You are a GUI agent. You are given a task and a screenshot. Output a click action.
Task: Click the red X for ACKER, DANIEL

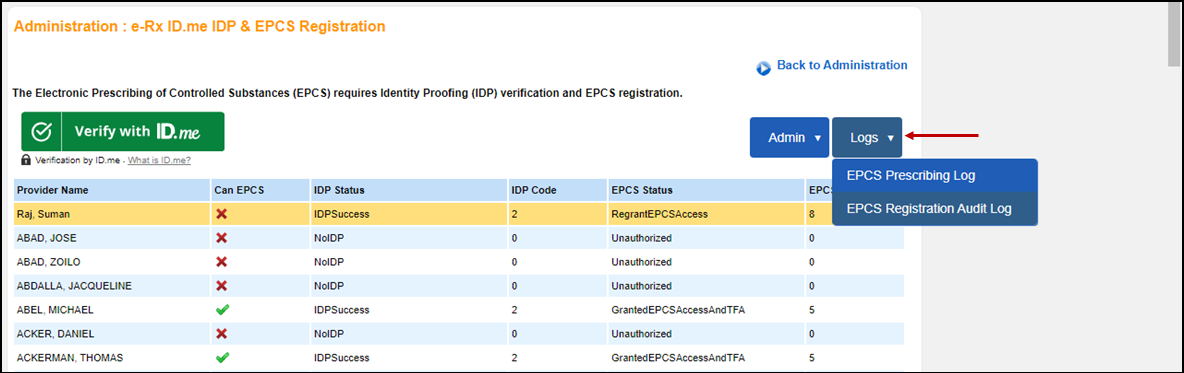222,334
